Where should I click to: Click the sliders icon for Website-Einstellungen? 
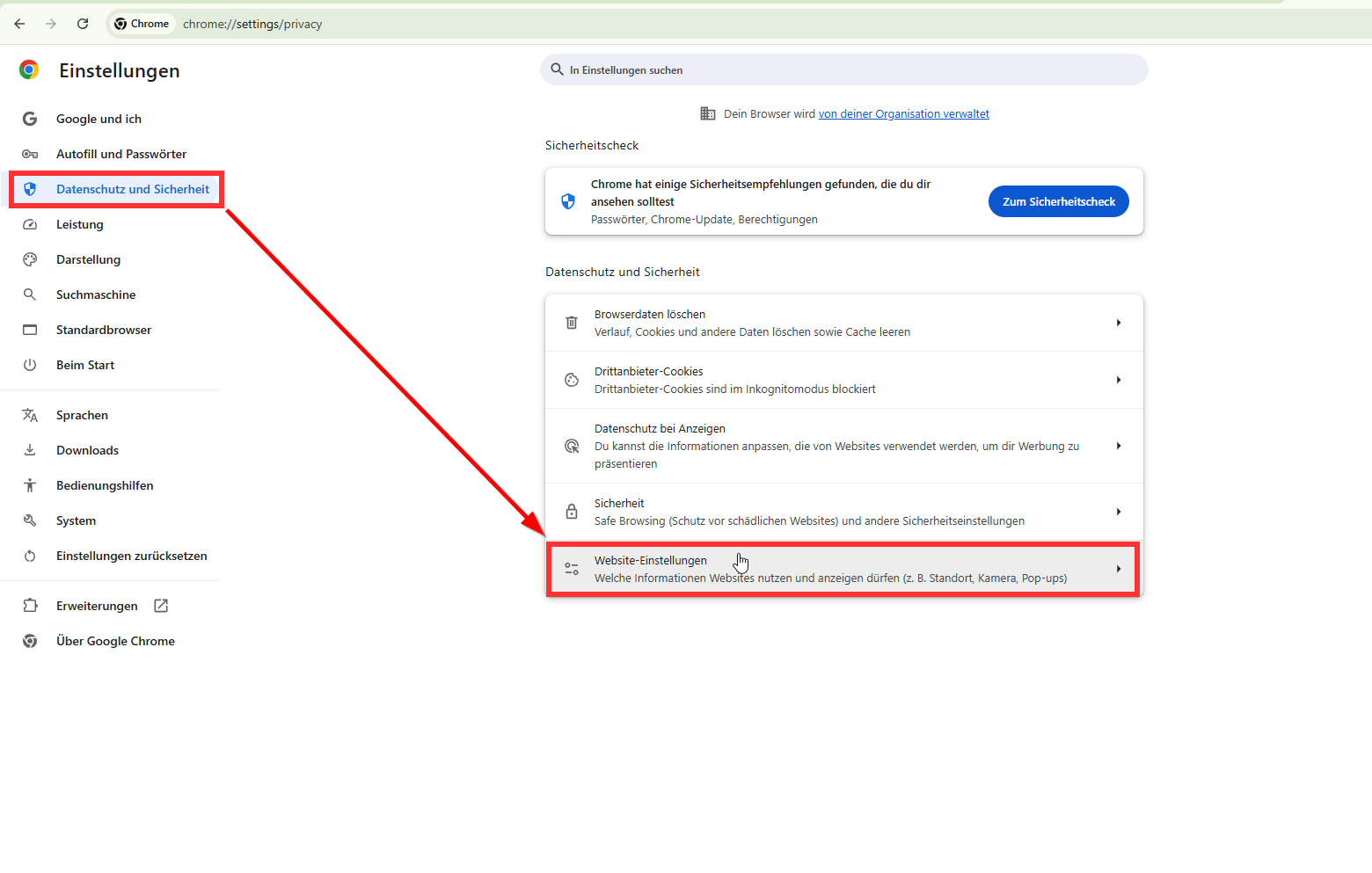pos(572,569)
